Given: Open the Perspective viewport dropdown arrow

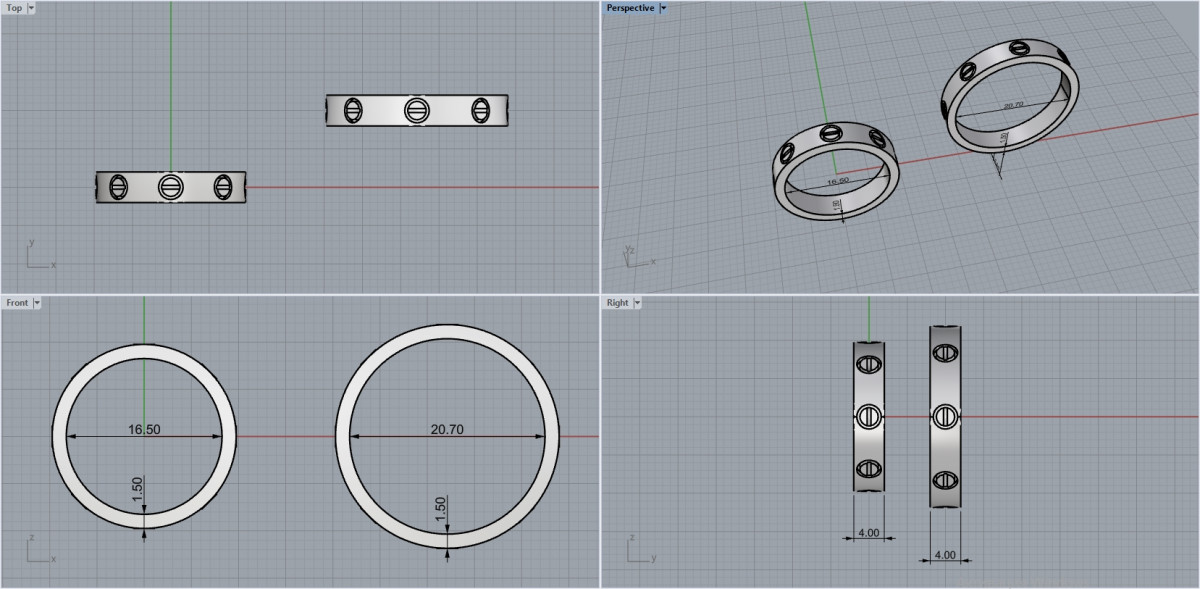Looking at the screenshot, I should click(663, 7).
